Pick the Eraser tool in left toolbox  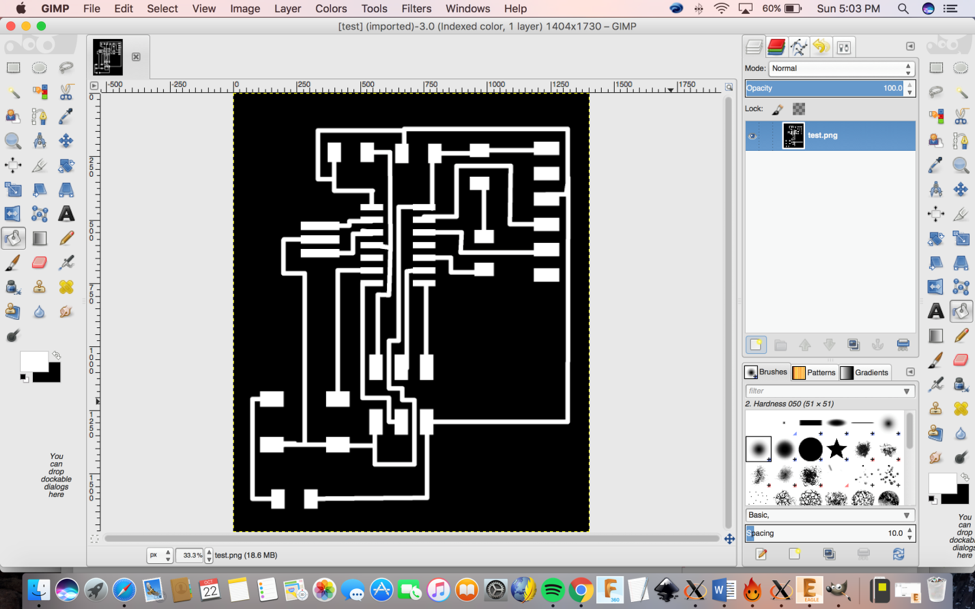click(40, 263)
